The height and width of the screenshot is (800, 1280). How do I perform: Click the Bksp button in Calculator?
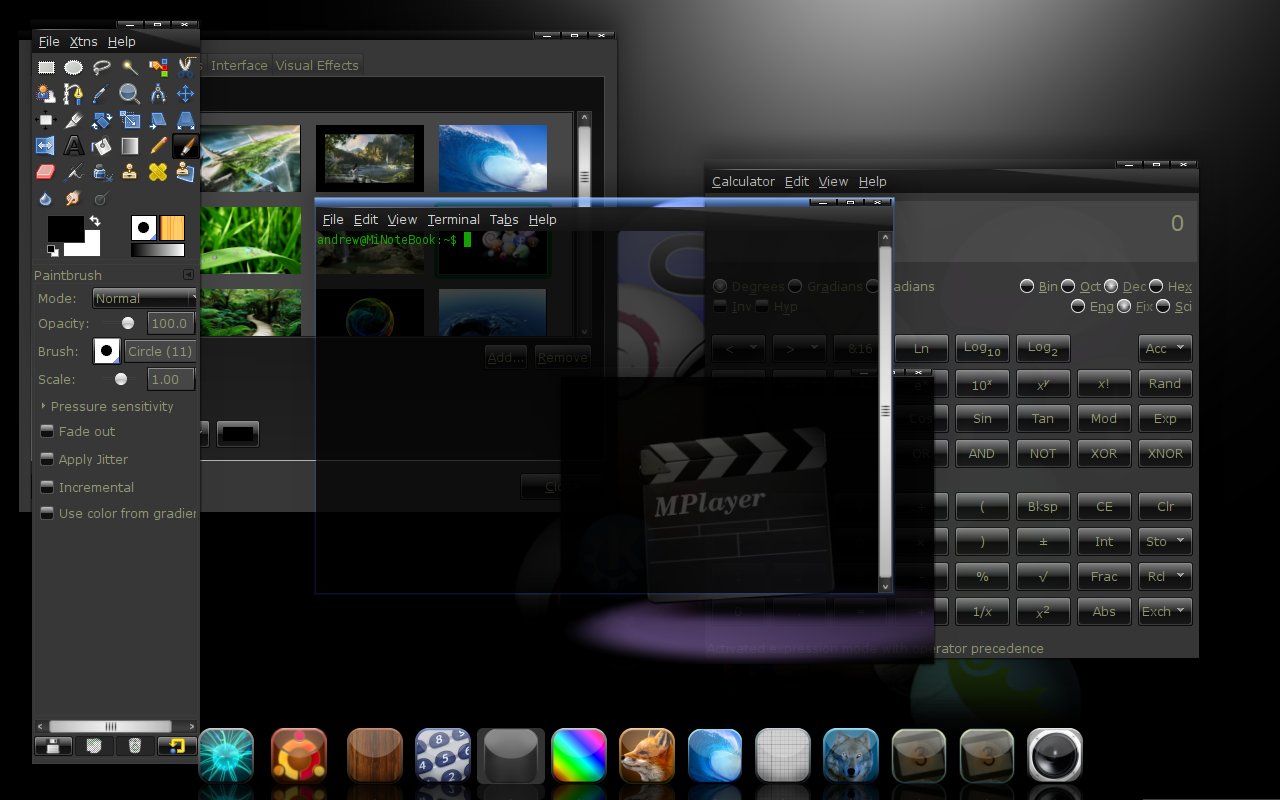[1043, 506]
